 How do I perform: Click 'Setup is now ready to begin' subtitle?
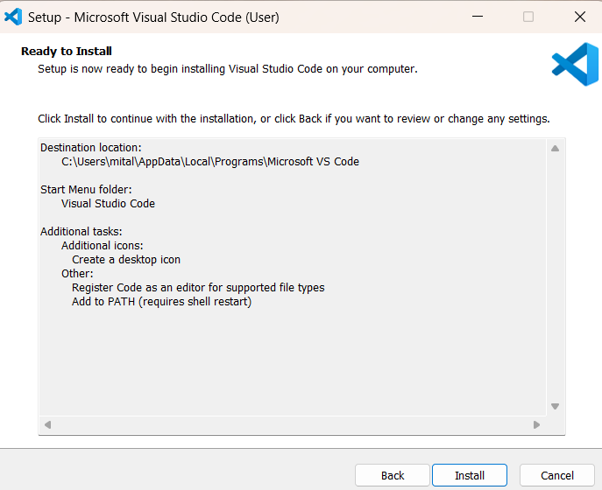(x=227, y=69)
